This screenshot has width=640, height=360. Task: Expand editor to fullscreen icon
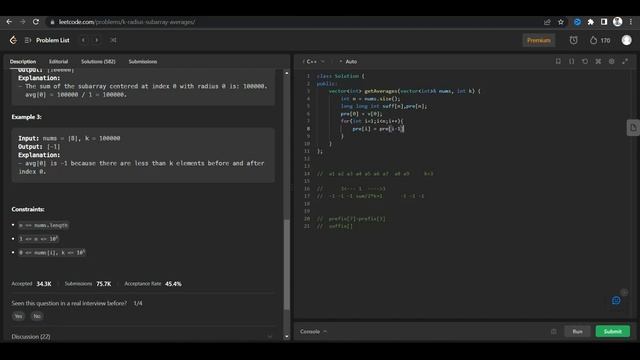point(625,61)
